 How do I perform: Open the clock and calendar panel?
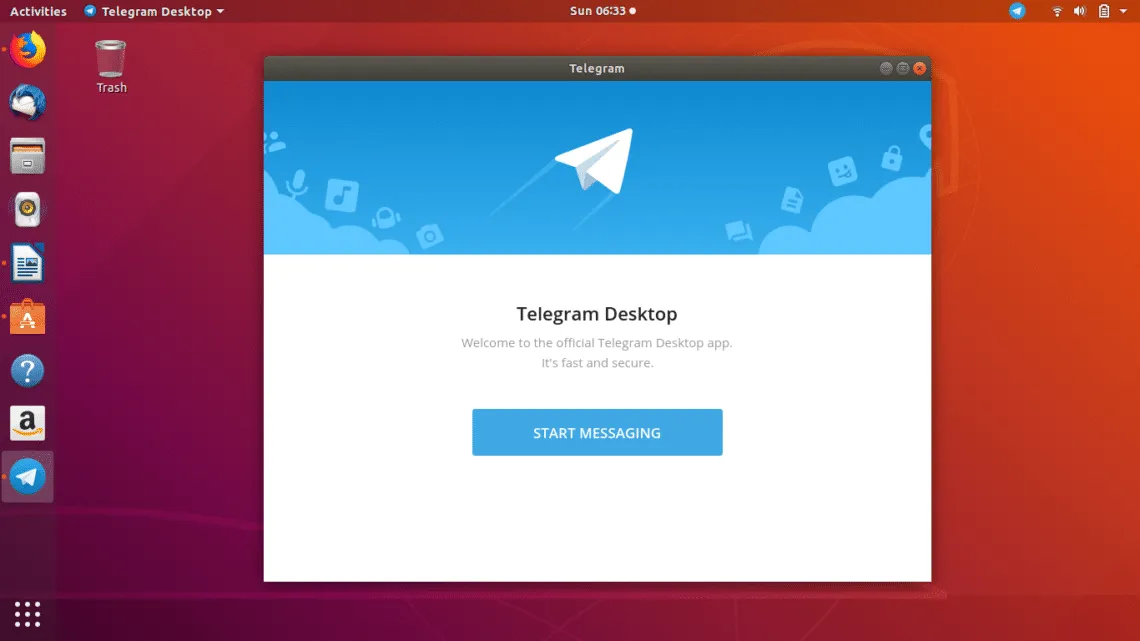(x=602, y=11)
